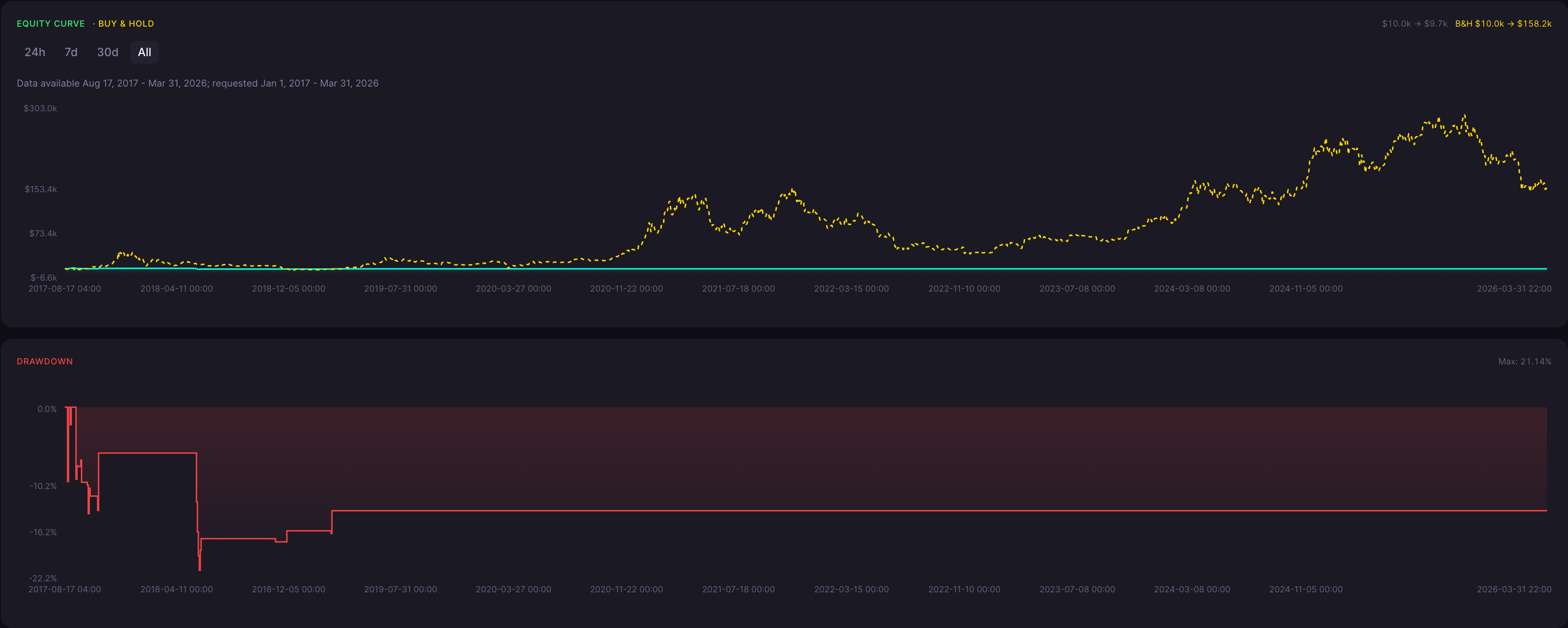Choose the 30d range tab

[108, 52]
